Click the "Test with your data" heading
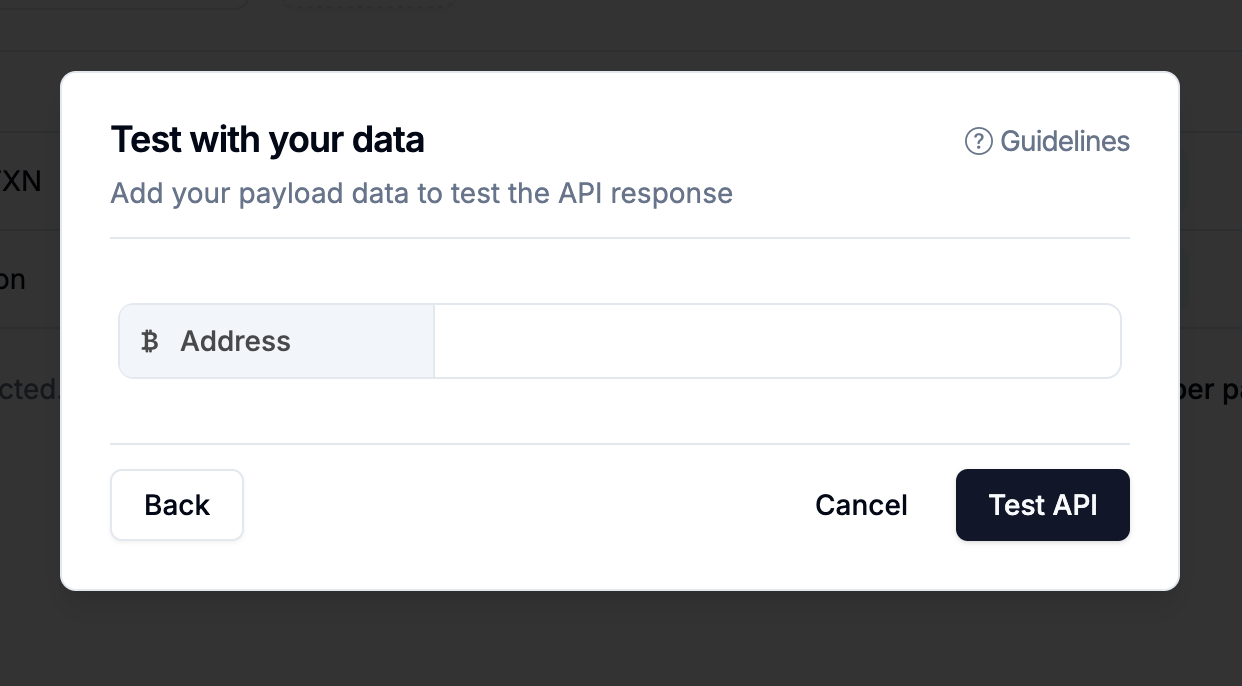 (267, 140)
